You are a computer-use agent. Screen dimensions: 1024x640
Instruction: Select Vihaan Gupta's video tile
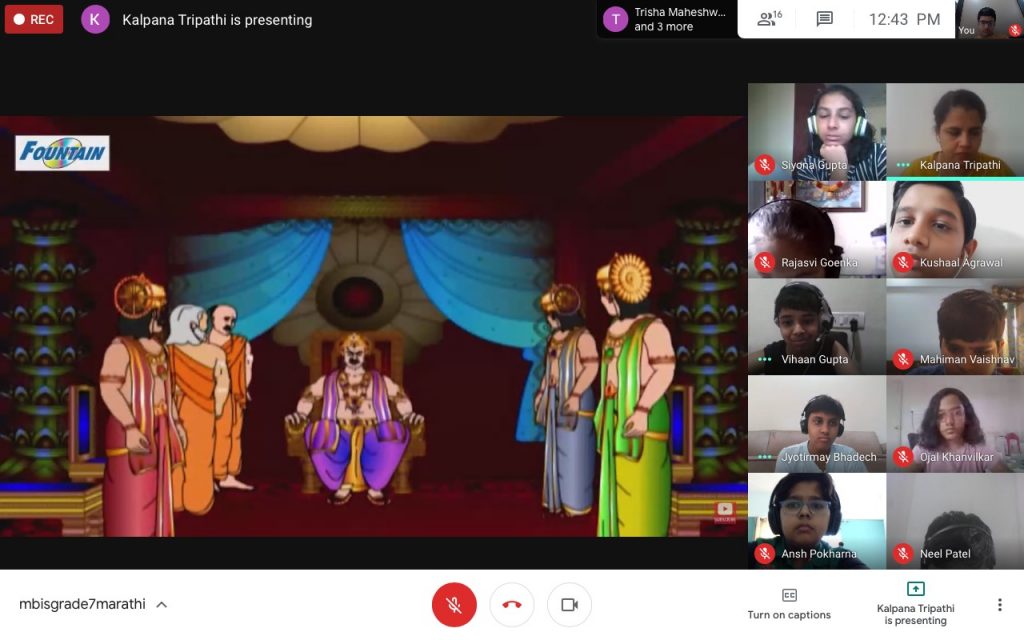pyautogui.click(x=817, y=326)
